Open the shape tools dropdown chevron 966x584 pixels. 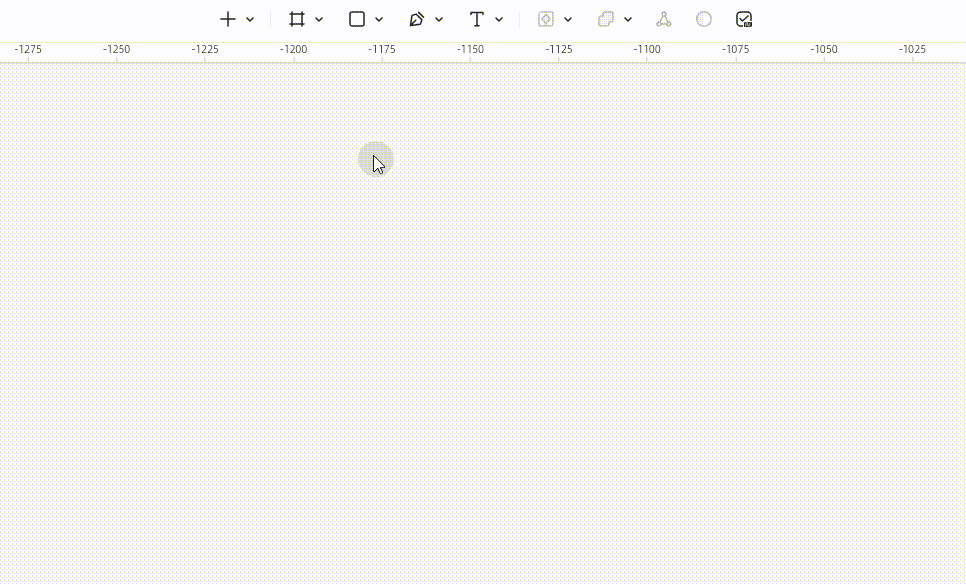[379, 20]
